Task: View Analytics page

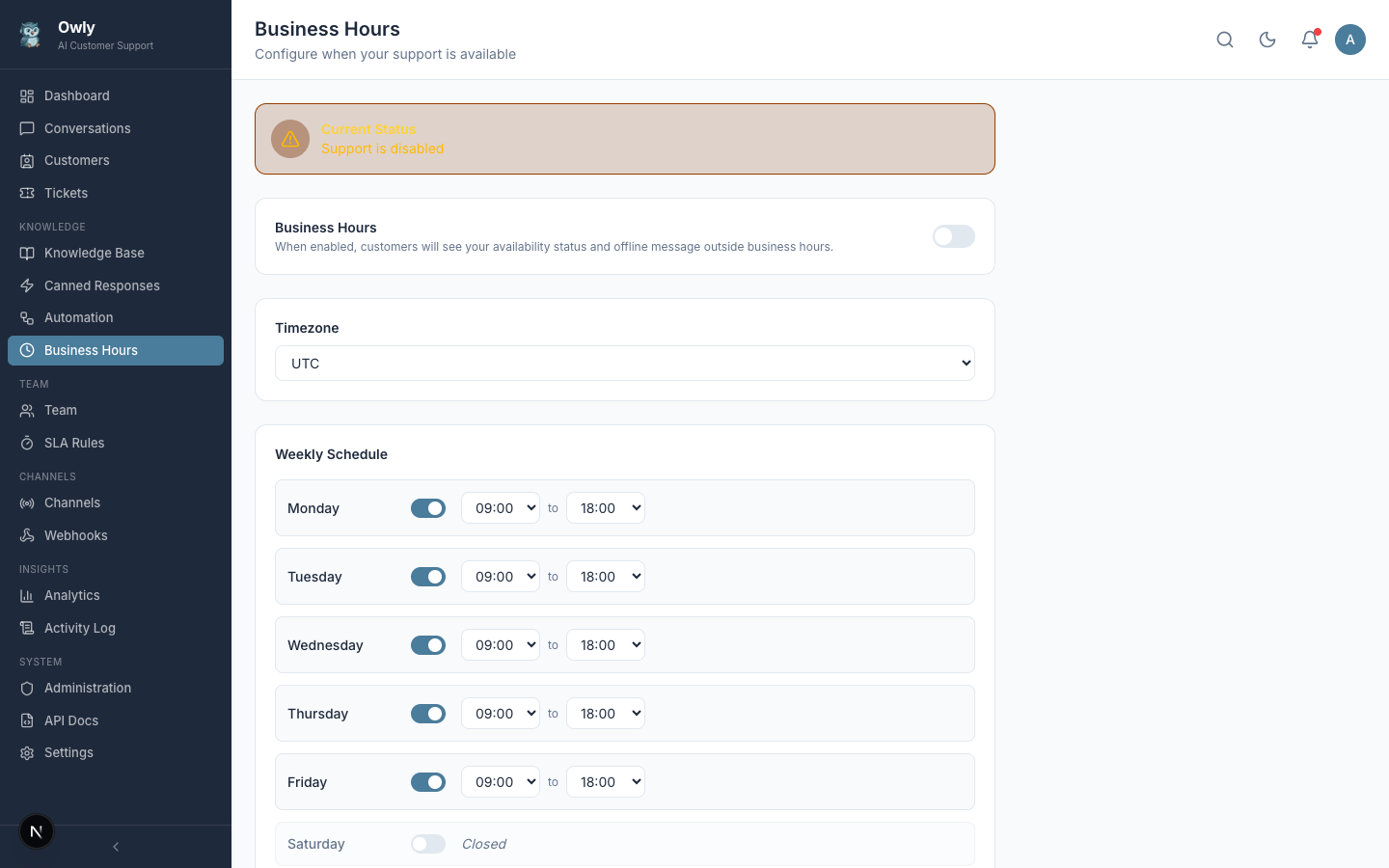Action: pos(116,596)
